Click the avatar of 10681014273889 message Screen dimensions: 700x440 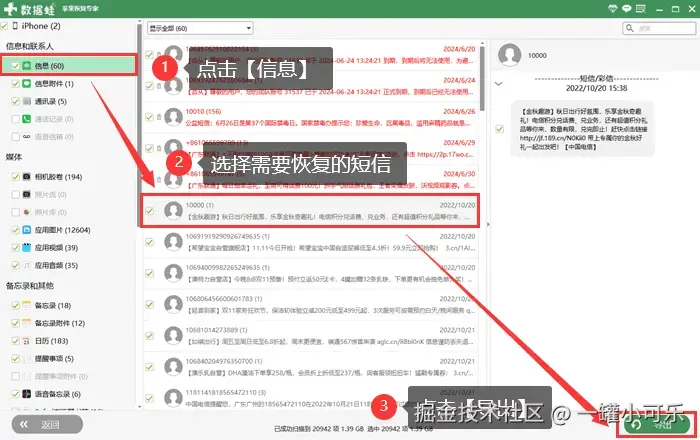point(173,336)
